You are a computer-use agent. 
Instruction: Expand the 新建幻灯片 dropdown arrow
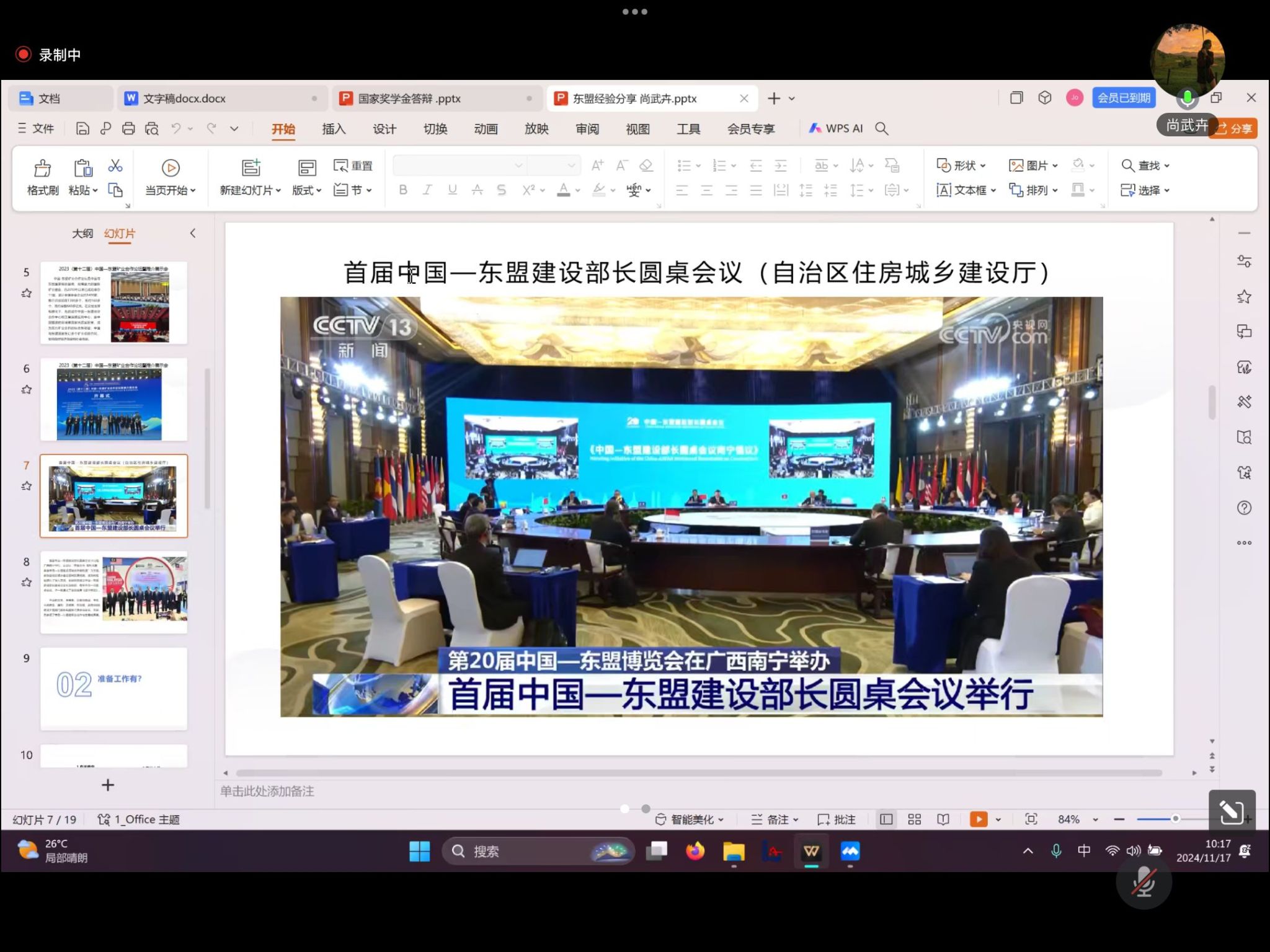click(278, 191)
